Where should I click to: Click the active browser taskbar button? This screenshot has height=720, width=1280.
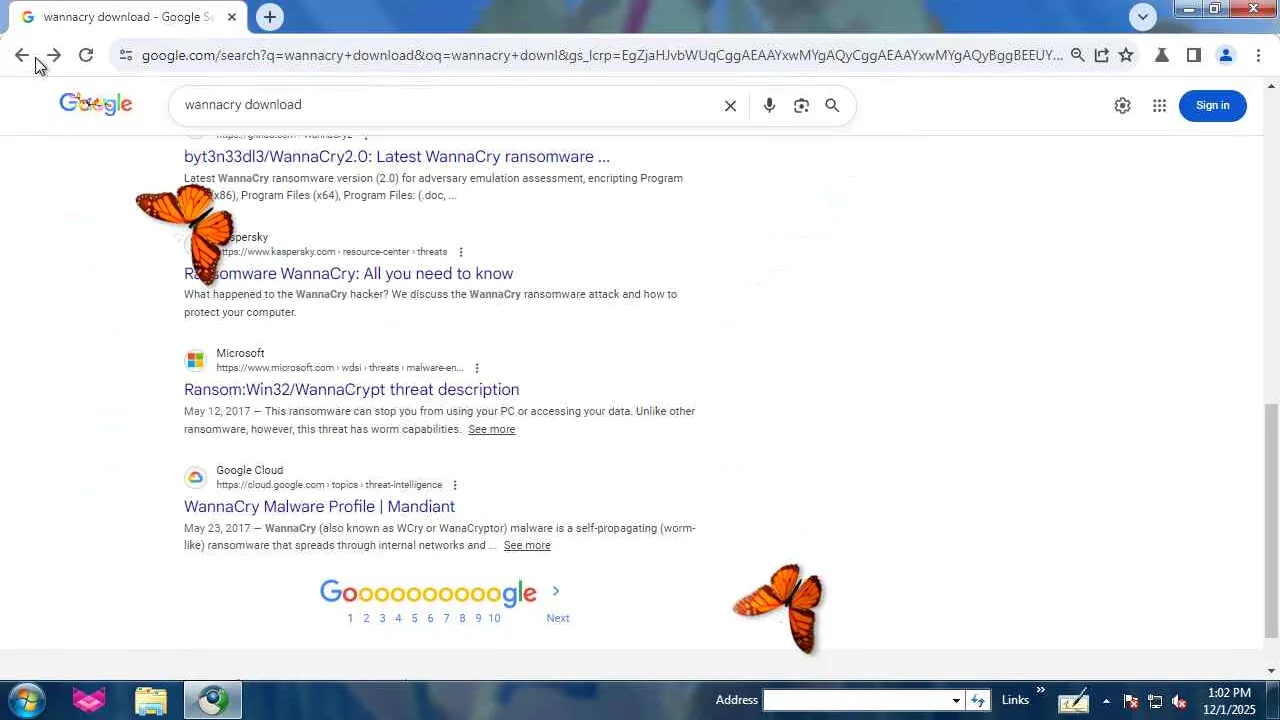212,700
